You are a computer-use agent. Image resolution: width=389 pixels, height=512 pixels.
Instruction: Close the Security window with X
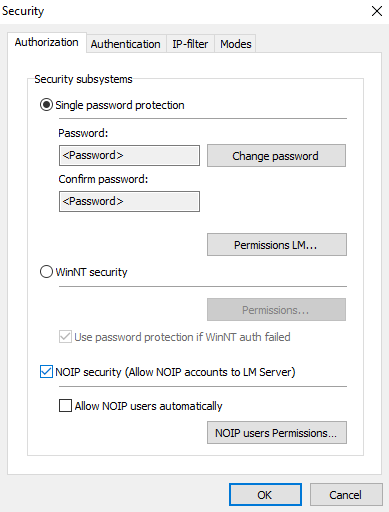[377, 11]
